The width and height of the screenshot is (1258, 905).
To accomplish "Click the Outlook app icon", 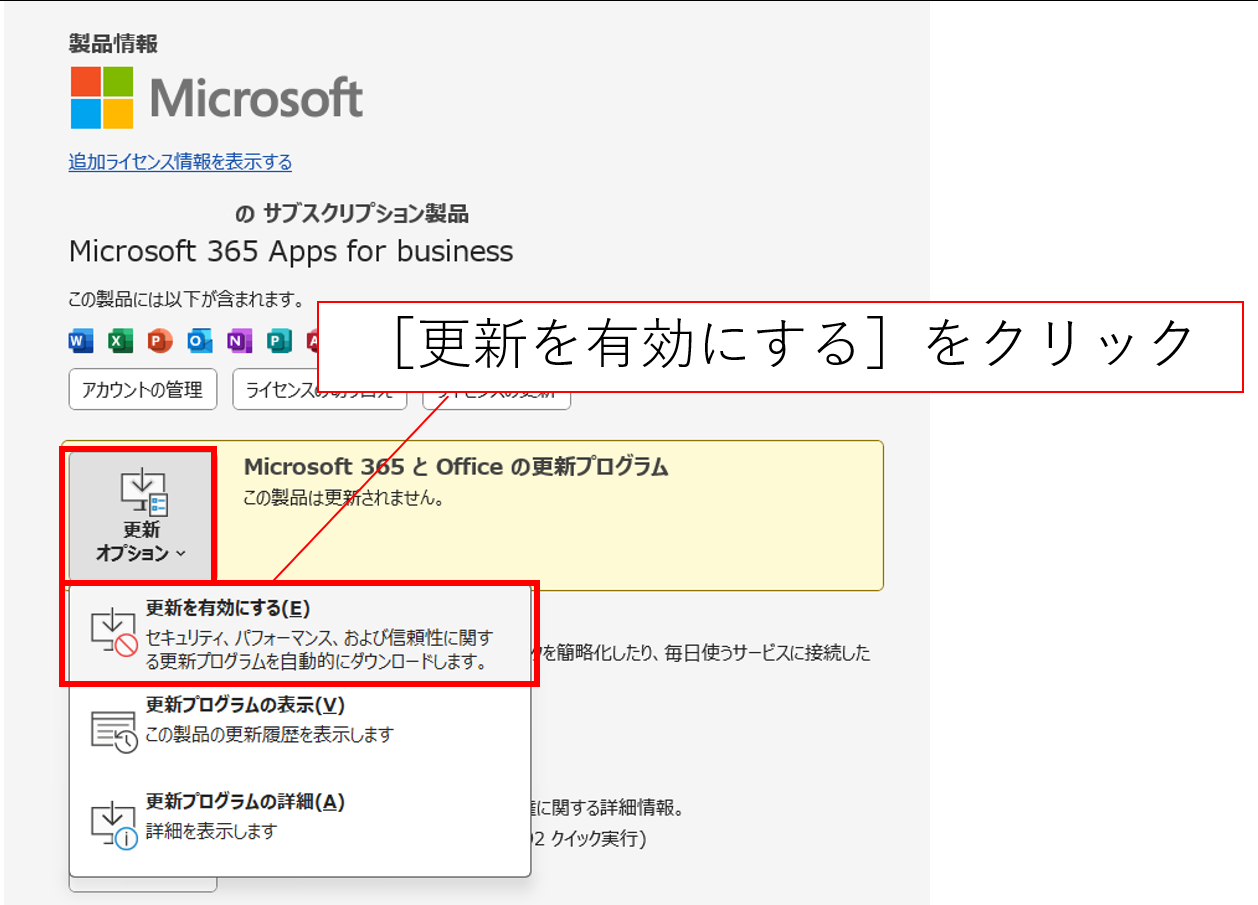I will click(x=200, y=342).
